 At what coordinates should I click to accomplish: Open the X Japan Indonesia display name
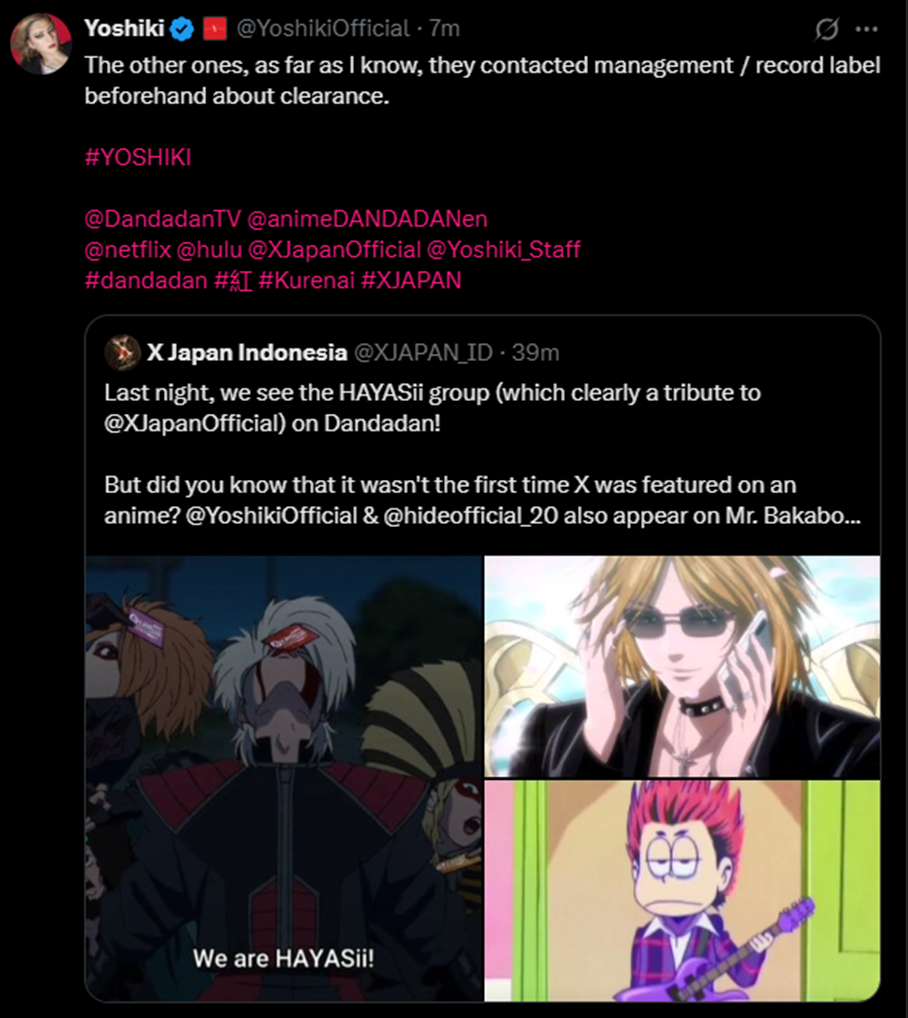247,353
